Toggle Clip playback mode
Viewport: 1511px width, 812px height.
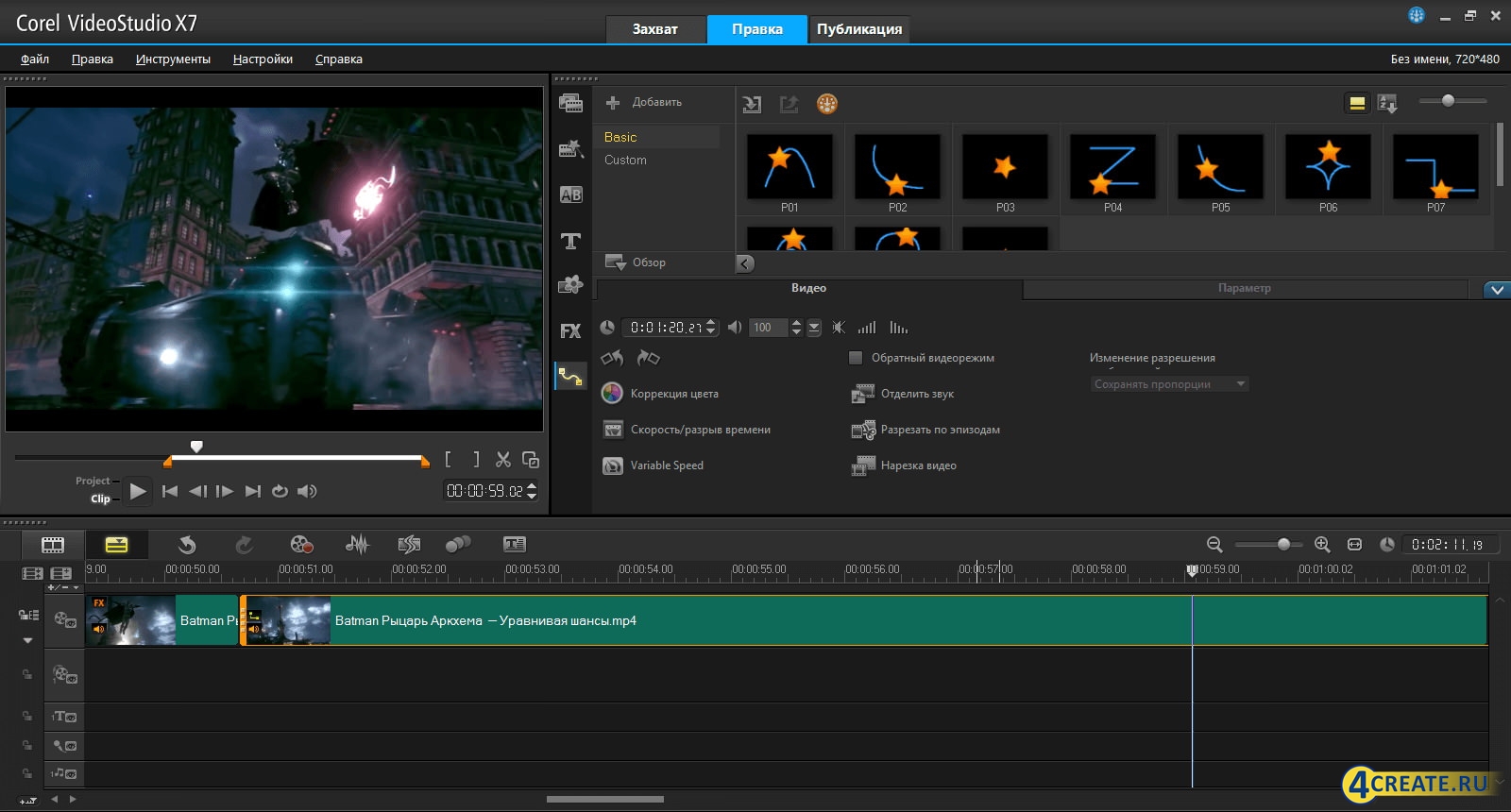100,499
